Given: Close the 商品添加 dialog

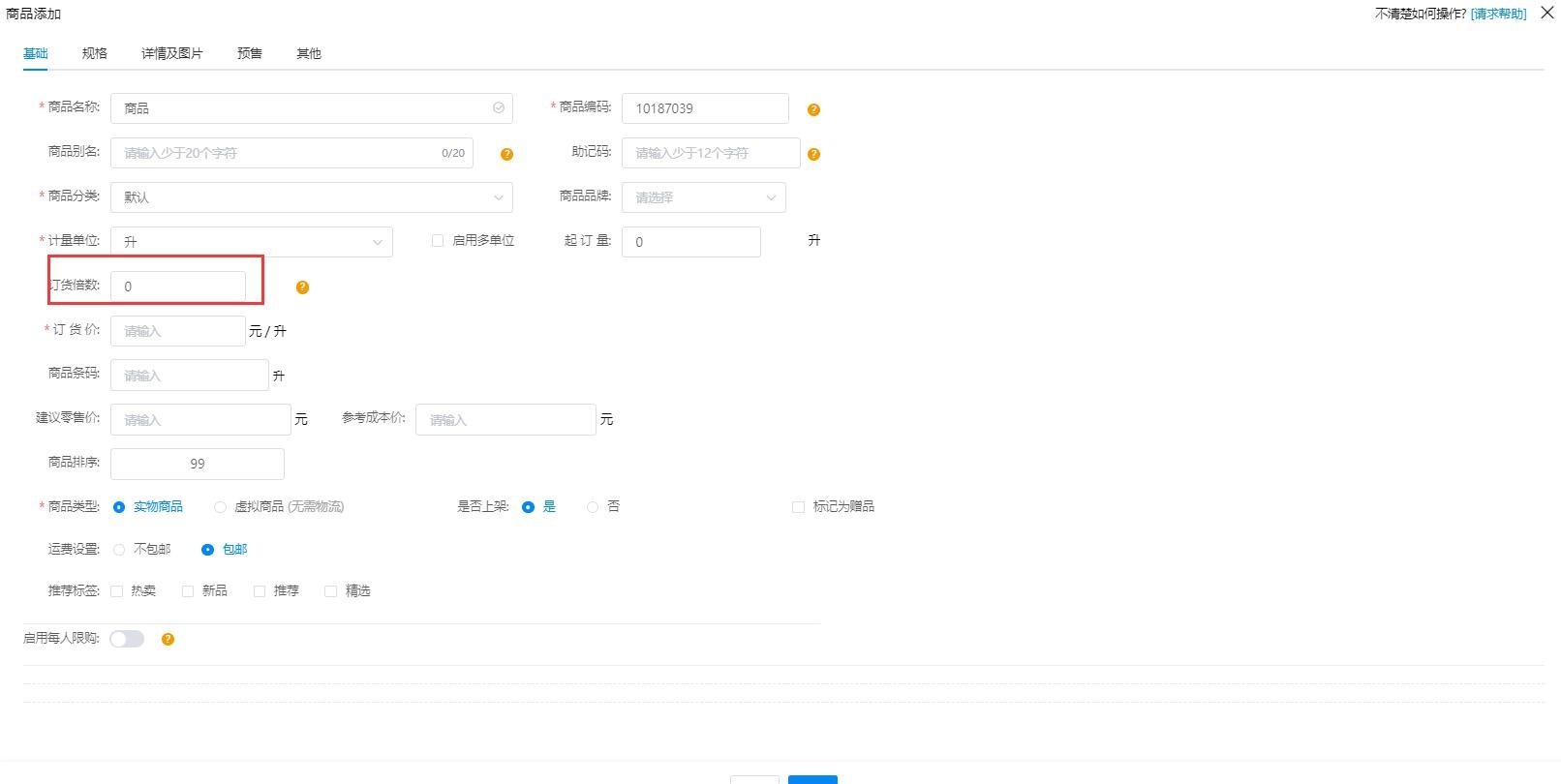Looking at the screenshot, I should tap(1546, 13).
